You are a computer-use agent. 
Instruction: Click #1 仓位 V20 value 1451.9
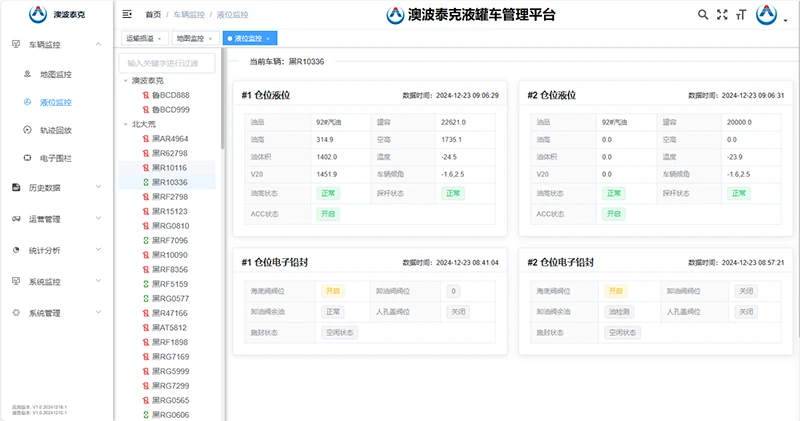click(x=327, y=175)
